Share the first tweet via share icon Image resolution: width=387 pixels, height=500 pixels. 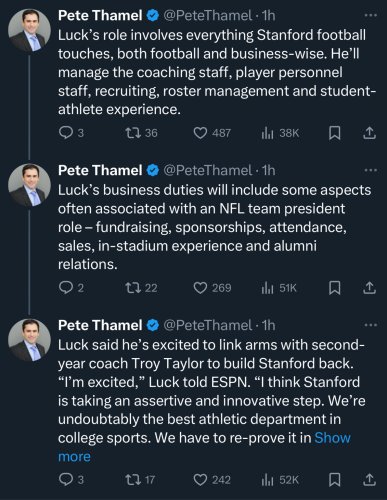click(369, 133)
